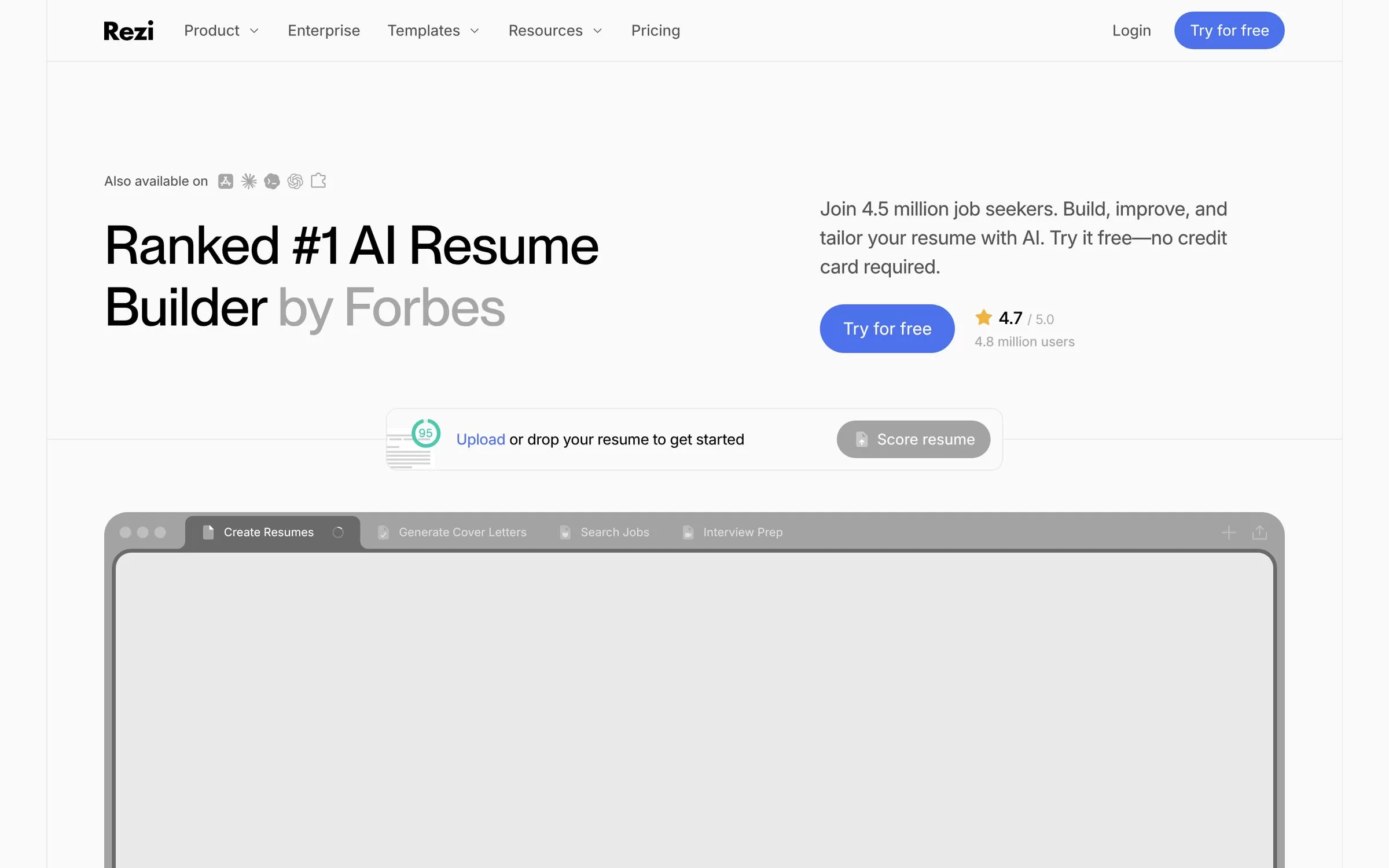Click the Login link
Image resolution: width=1389 pixels, height=868 pixels.
tap(1131, 31)
